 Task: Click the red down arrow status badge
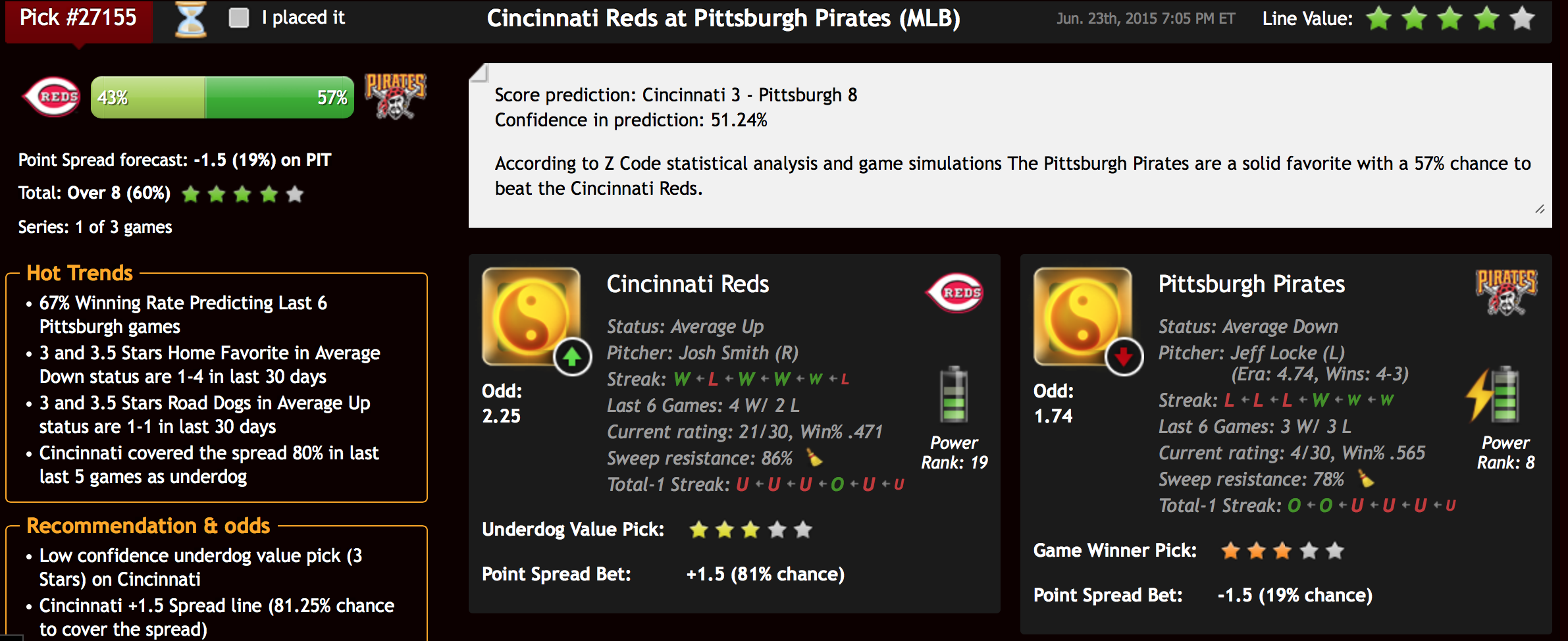(x=1124, y=357)
